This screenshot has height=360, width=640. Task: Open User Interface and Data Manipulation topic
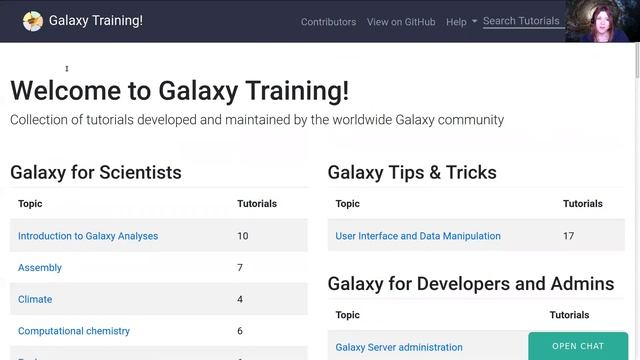pos(418,236)
